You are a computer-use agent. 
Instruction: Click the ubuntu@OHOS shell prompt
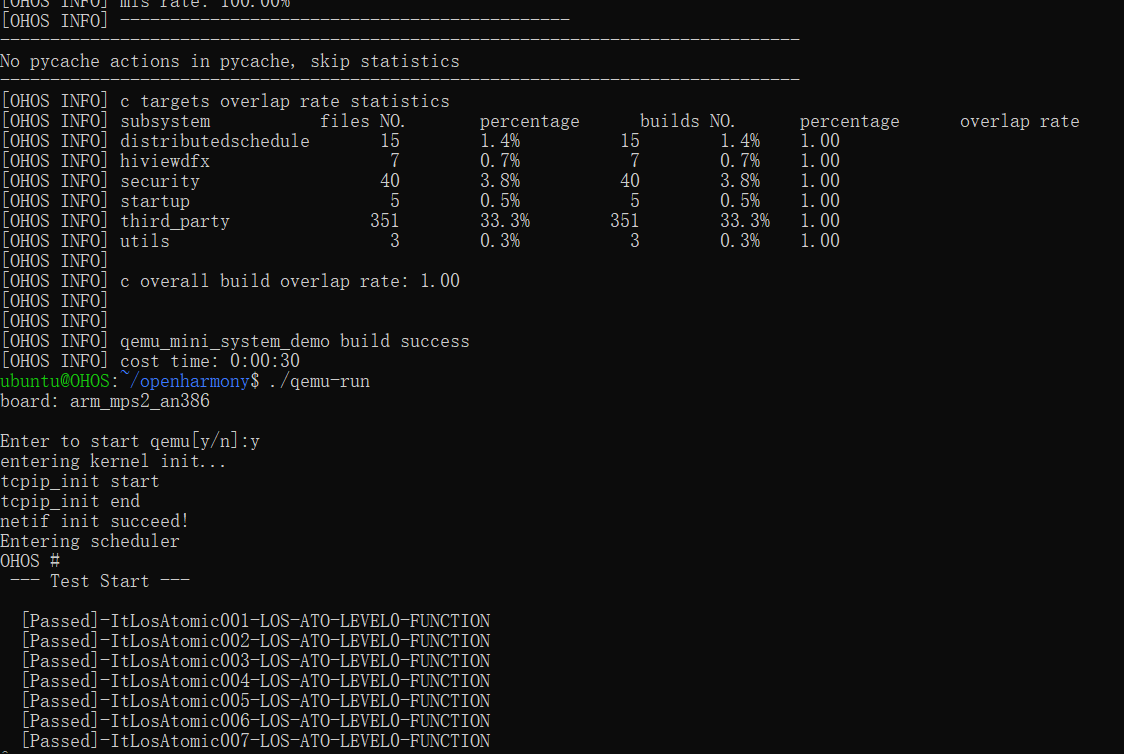[x=55, y=381]
